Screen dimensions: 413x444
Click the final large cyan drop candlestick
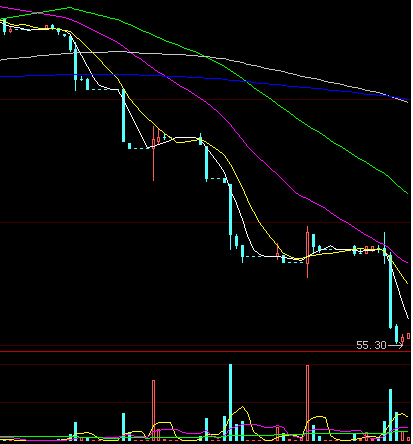pyautogui.click(x=391, y=290)
